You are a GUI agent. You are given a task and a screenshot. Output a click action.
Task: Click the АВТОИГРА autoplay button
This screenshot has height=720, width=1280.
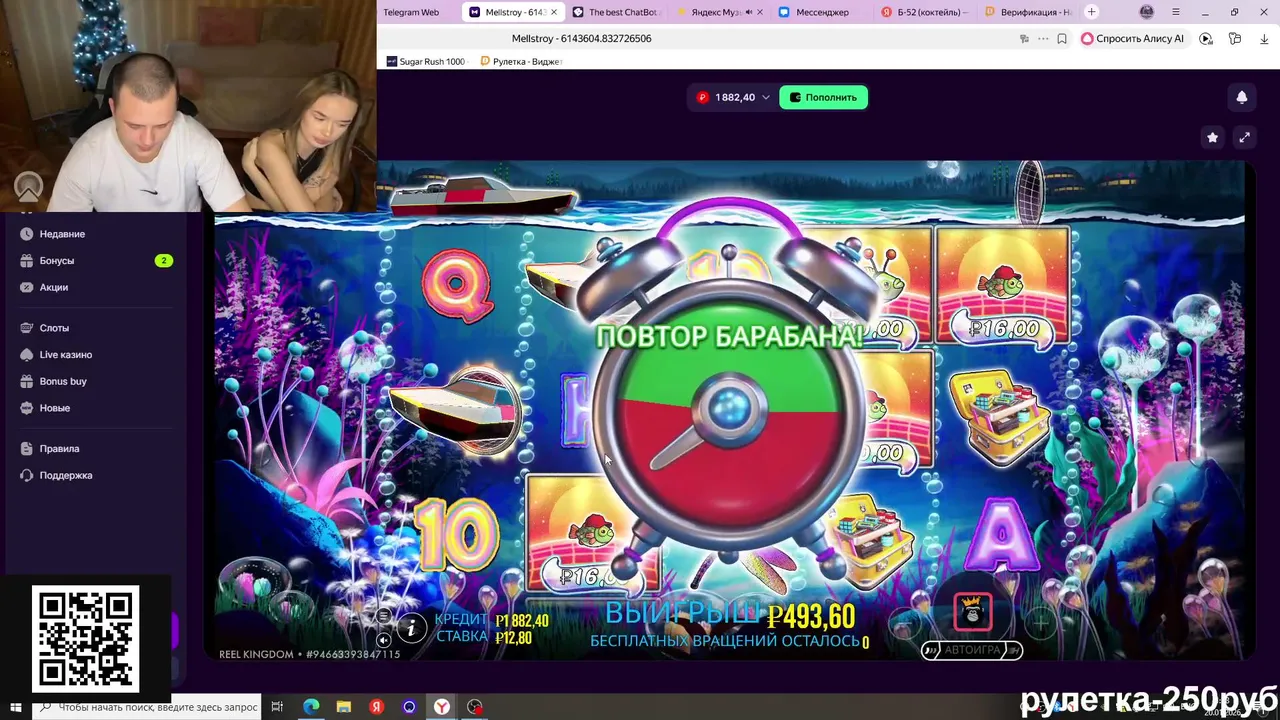[972, 650]
